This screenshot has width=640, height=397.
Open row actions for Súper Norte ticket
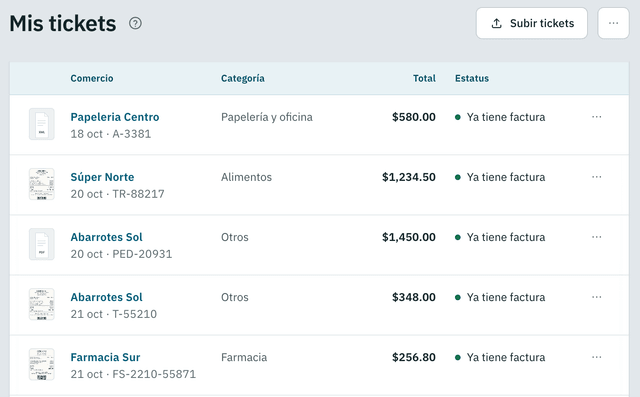click(596, 177)
